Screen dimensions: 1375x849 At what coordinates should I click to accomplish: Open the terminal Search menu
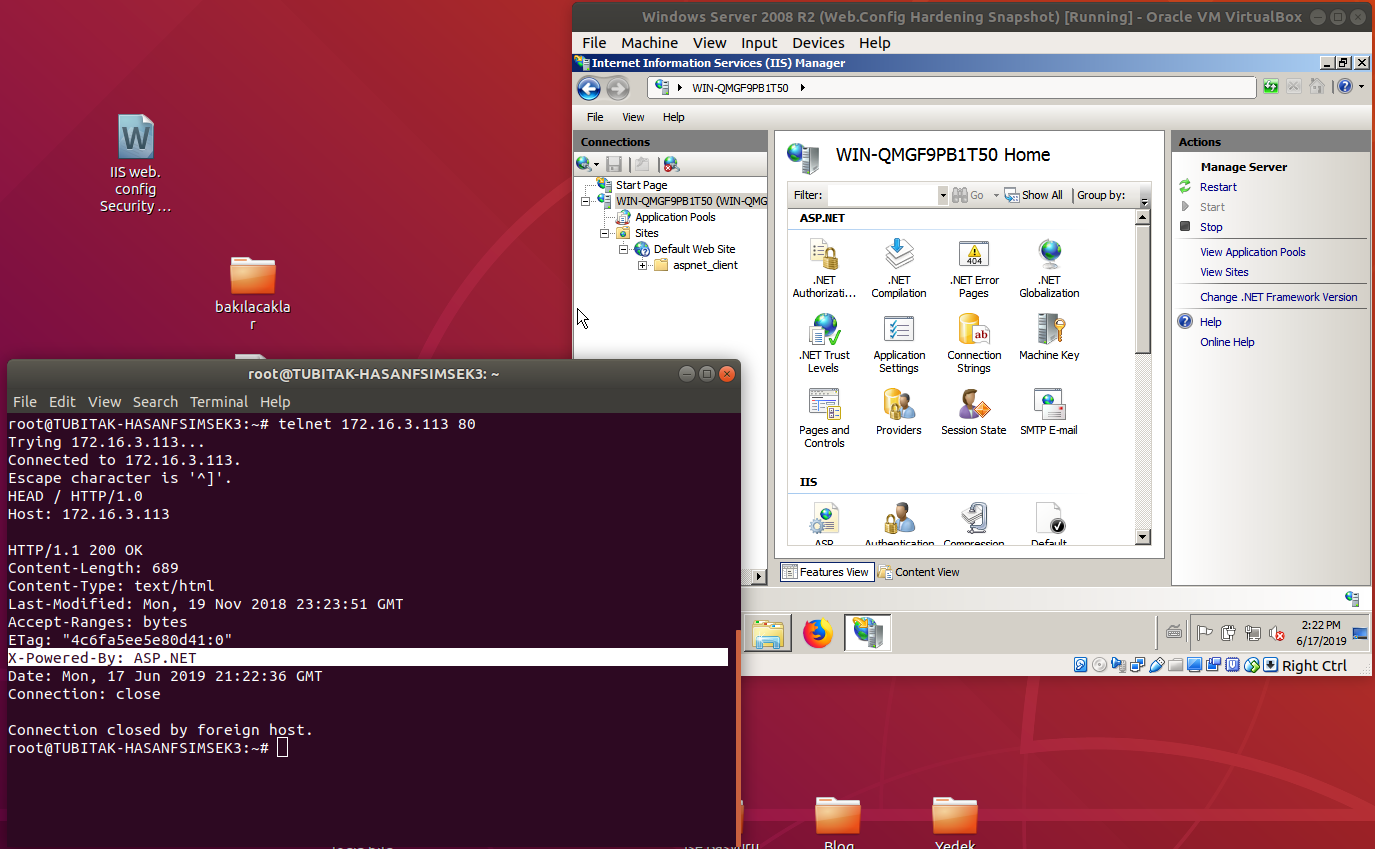point(155,402)
